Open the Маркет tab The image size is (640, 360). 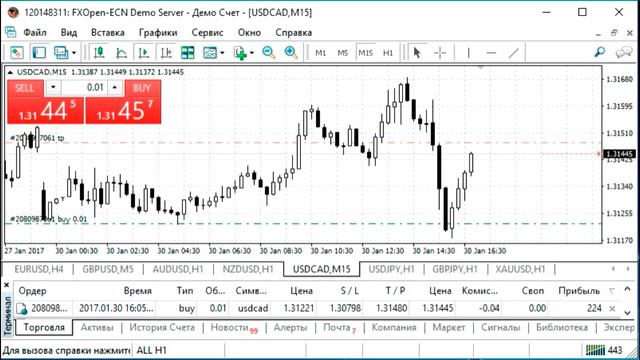(x=449, y=327)
